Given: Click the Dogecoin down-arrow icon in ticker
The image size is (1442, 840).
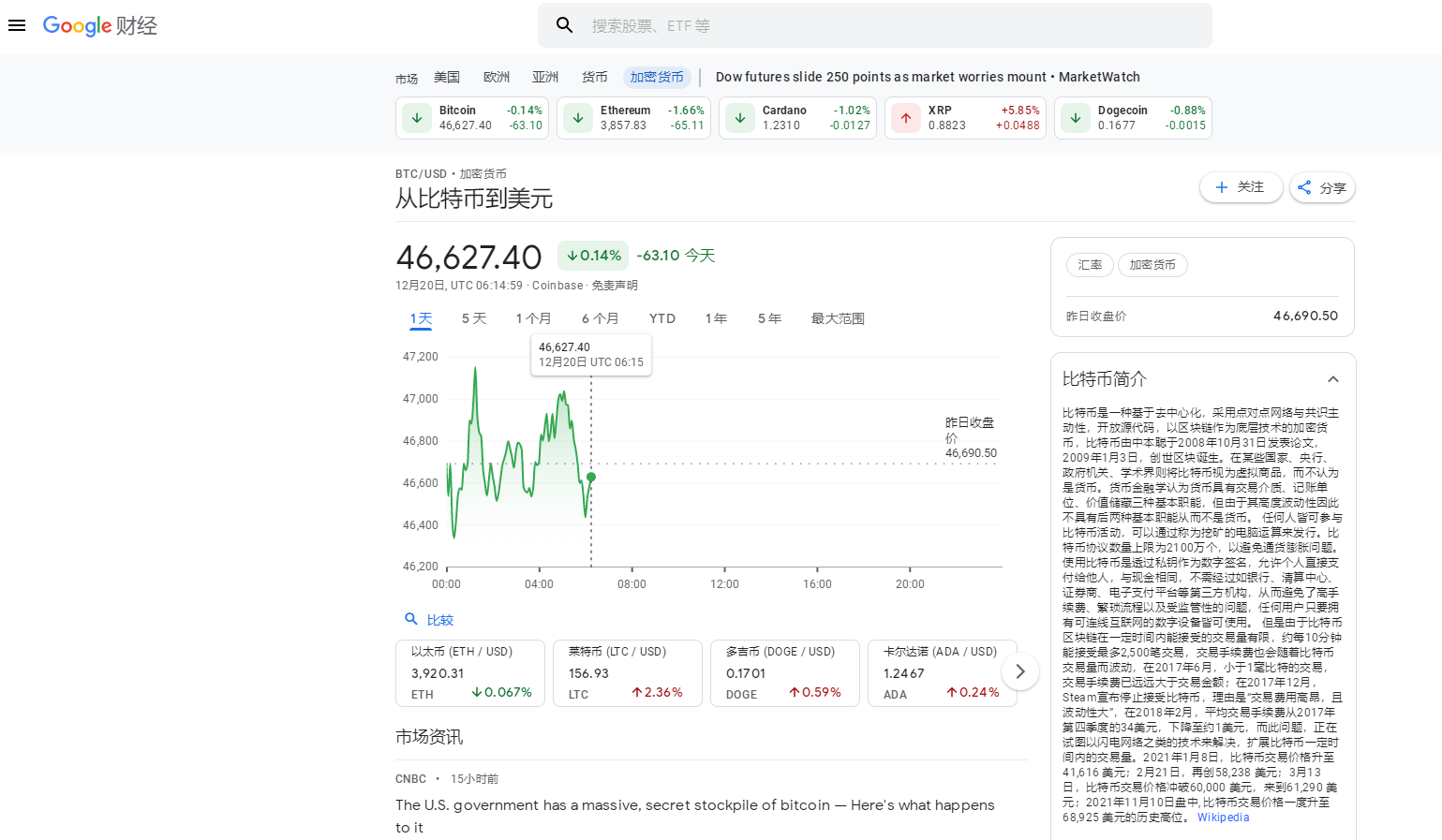Looking at the screenshot, I should pyautogui.click(x=1076, y=118).
